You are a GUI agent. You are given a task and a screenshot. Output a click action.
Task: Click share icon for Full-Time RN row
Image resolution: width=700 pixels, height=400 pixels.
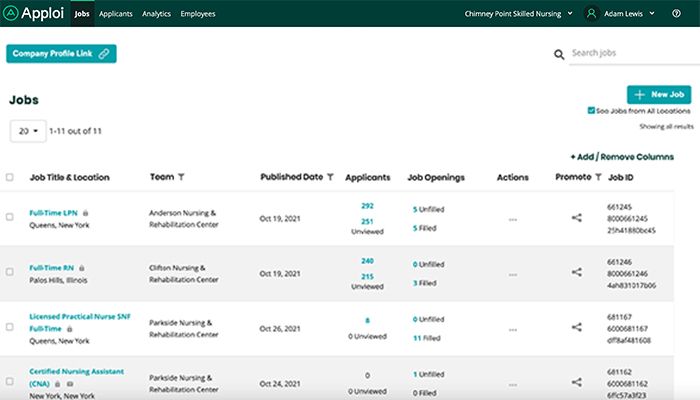click(x=576, y=272)
